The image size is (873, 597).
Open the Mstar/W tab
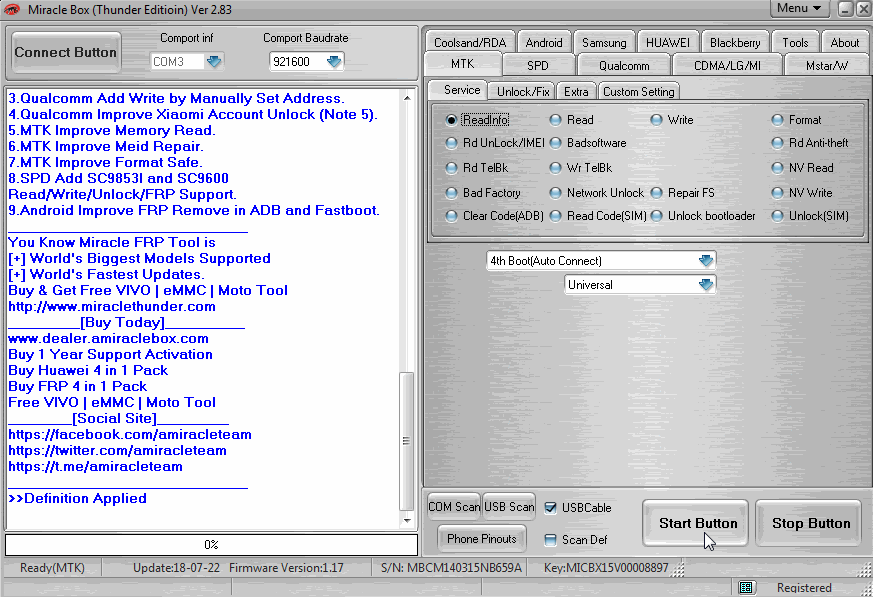point(827,65)
